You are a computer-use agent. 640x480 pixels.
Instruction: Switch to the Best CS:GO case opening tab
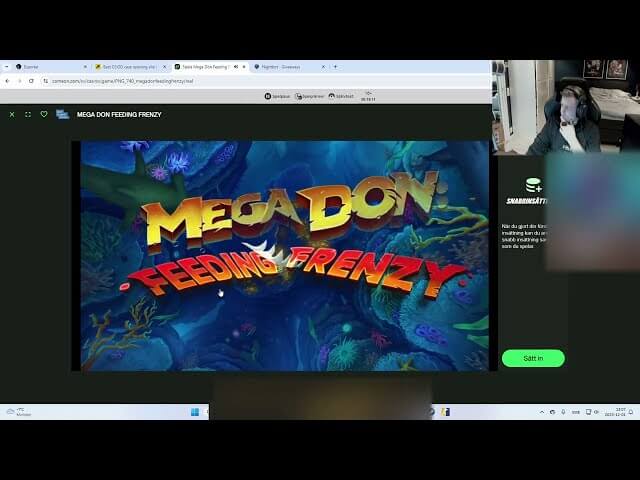coord(130,67)
